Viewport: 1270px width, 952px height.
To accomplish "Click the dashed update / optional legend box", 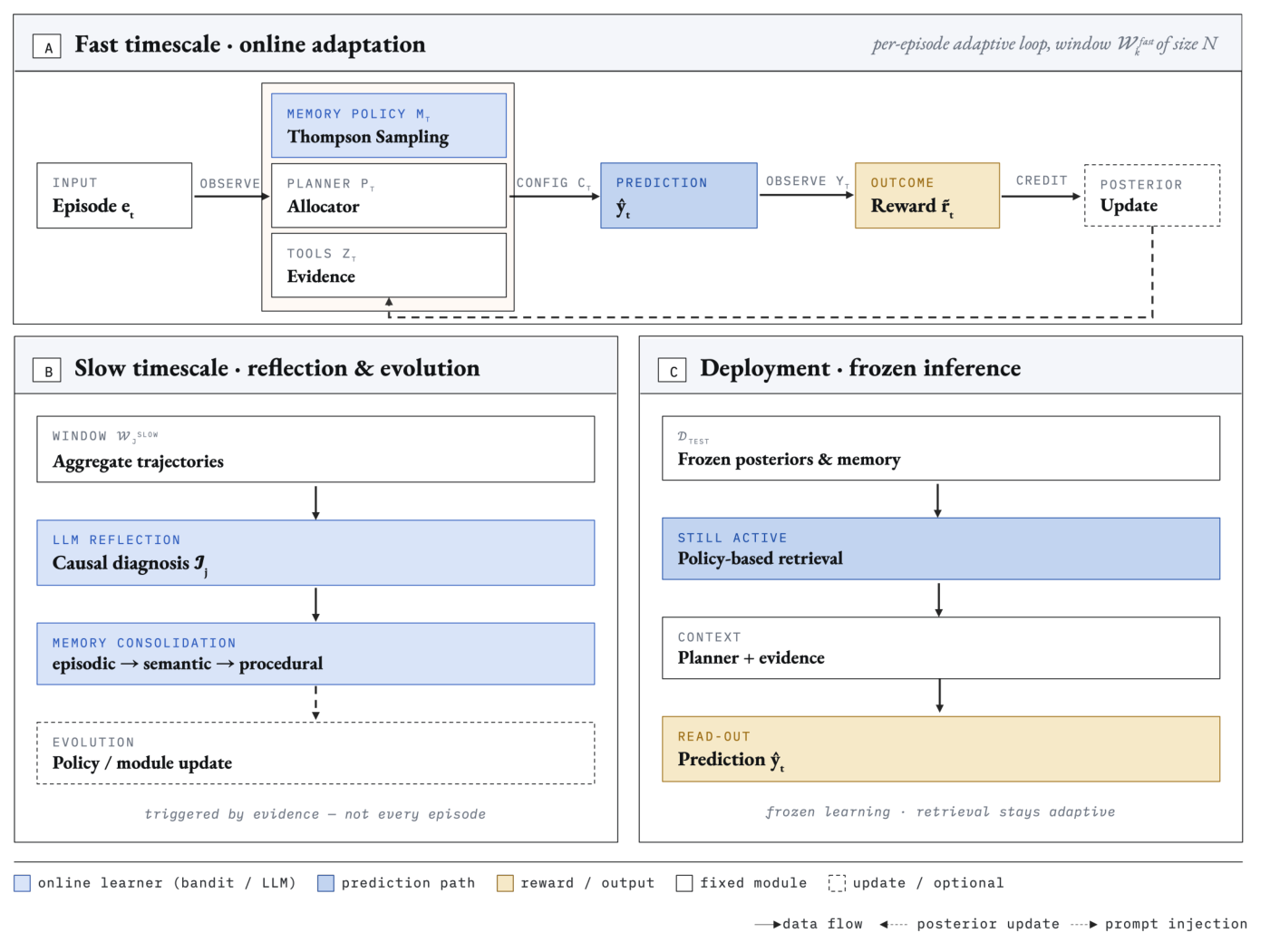I will [x=837, y=883].
